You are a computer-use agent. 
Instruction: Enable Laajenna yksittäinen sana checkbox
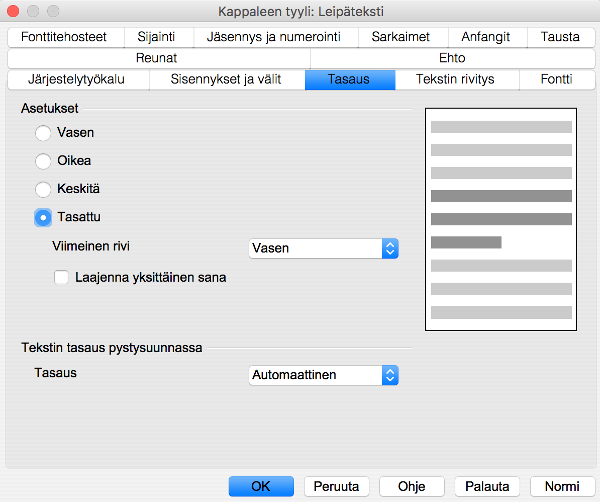(x=61, y=277)
